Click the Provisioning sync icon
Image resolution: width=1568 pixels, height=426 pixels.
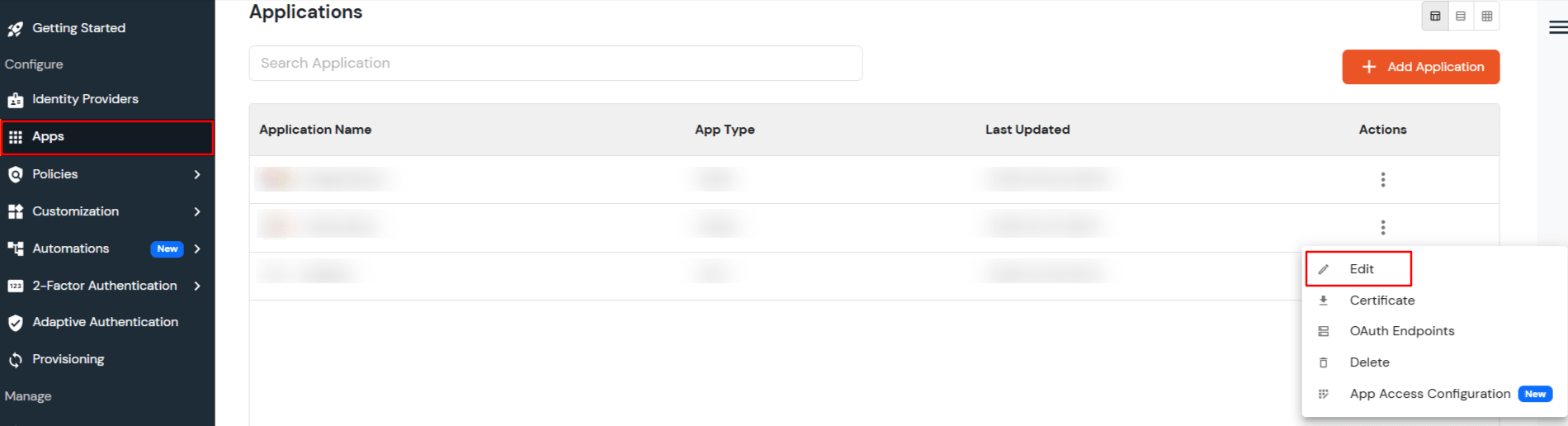[x=15, y=360]
